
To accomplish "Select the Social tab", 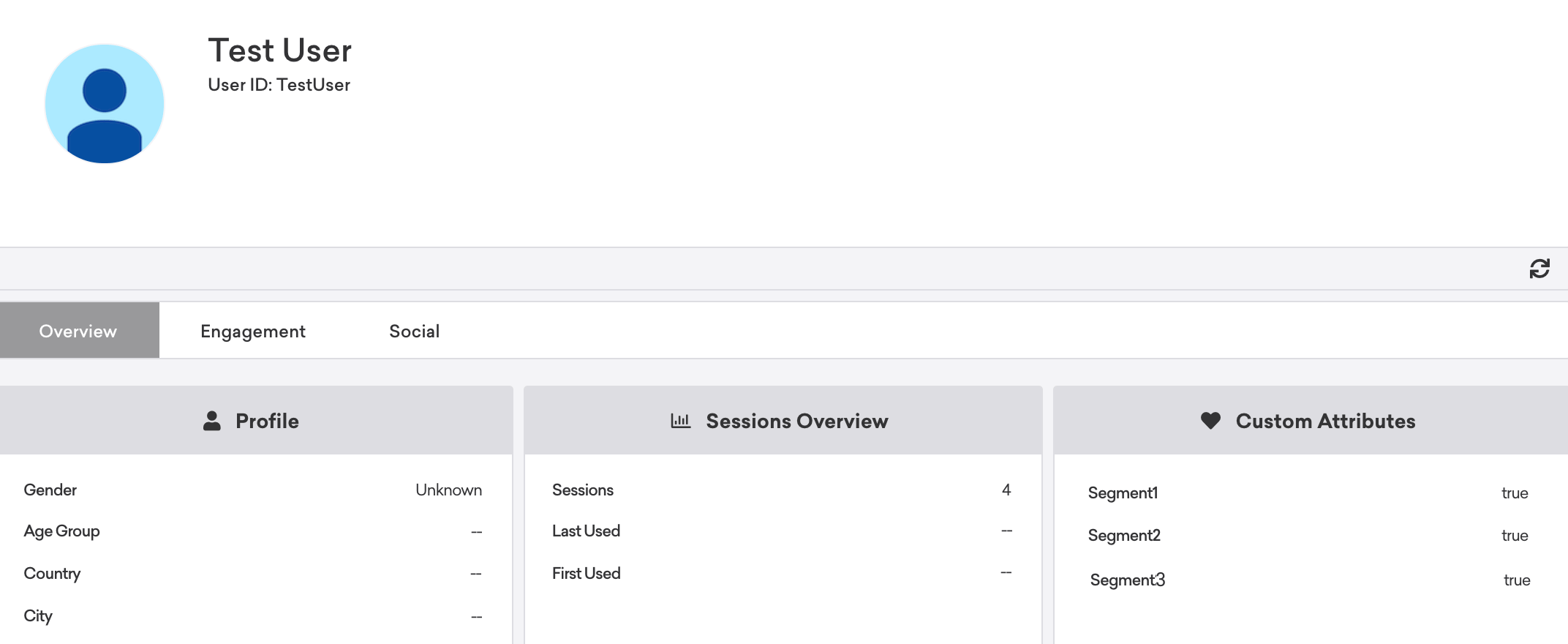I will coord(414,332).
